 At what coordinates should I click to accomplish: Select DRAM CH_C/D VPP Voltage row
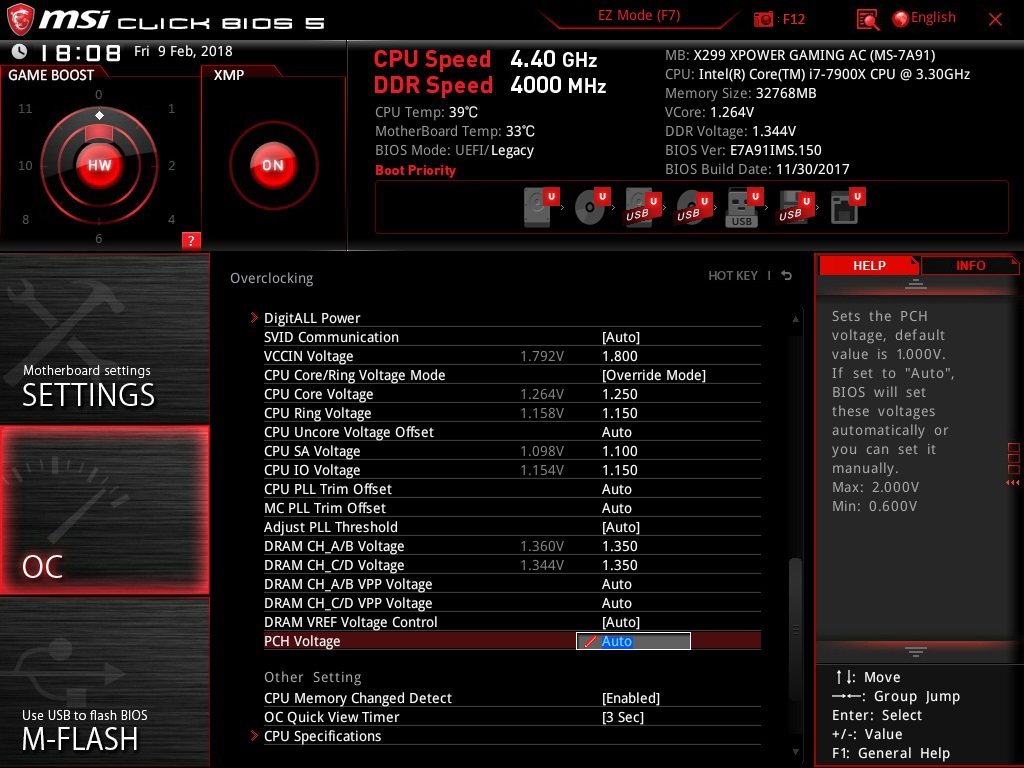(x=512, y=603)
